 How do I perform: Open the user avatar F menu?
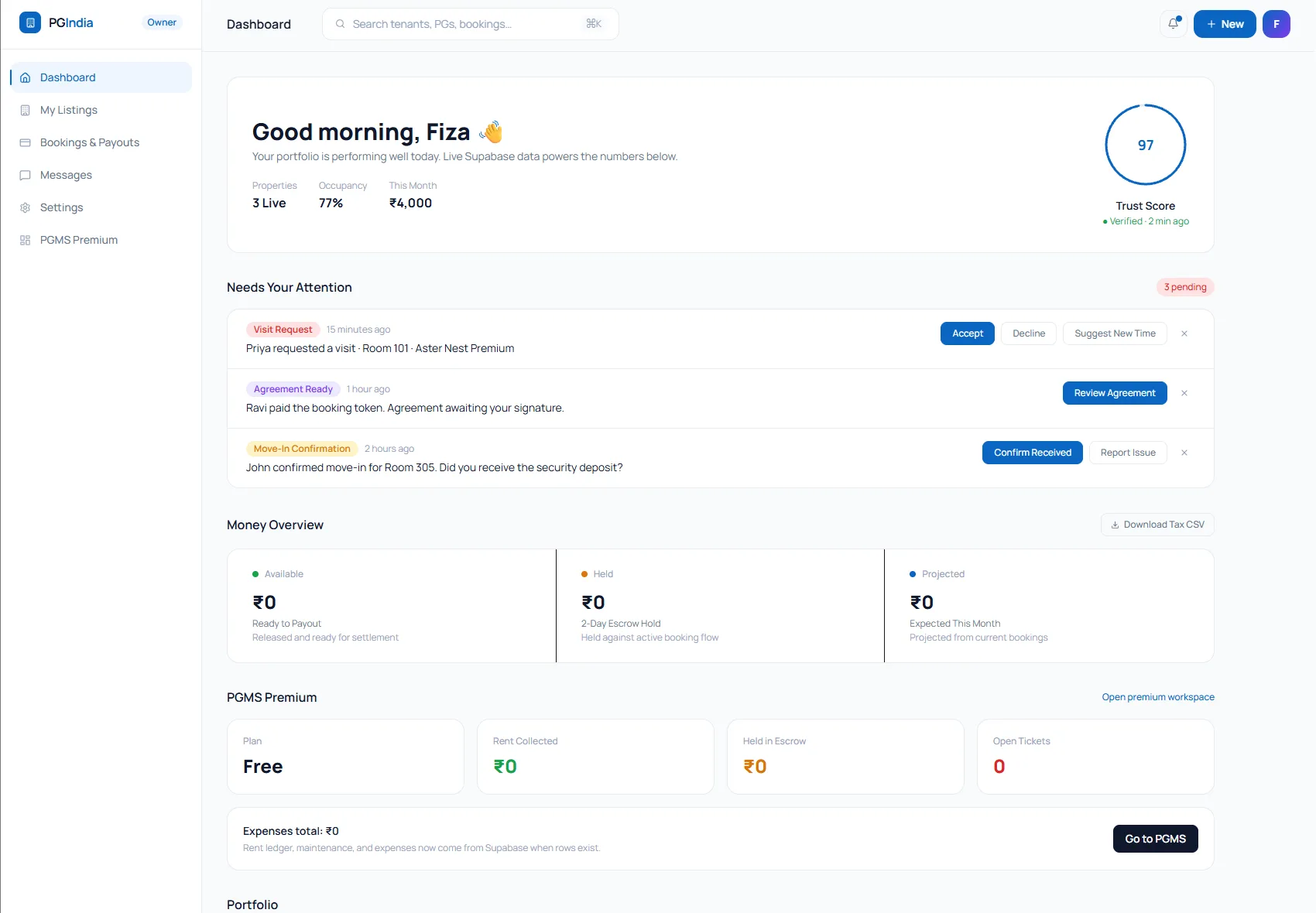pyautogui.click(x=1277, y=24)
